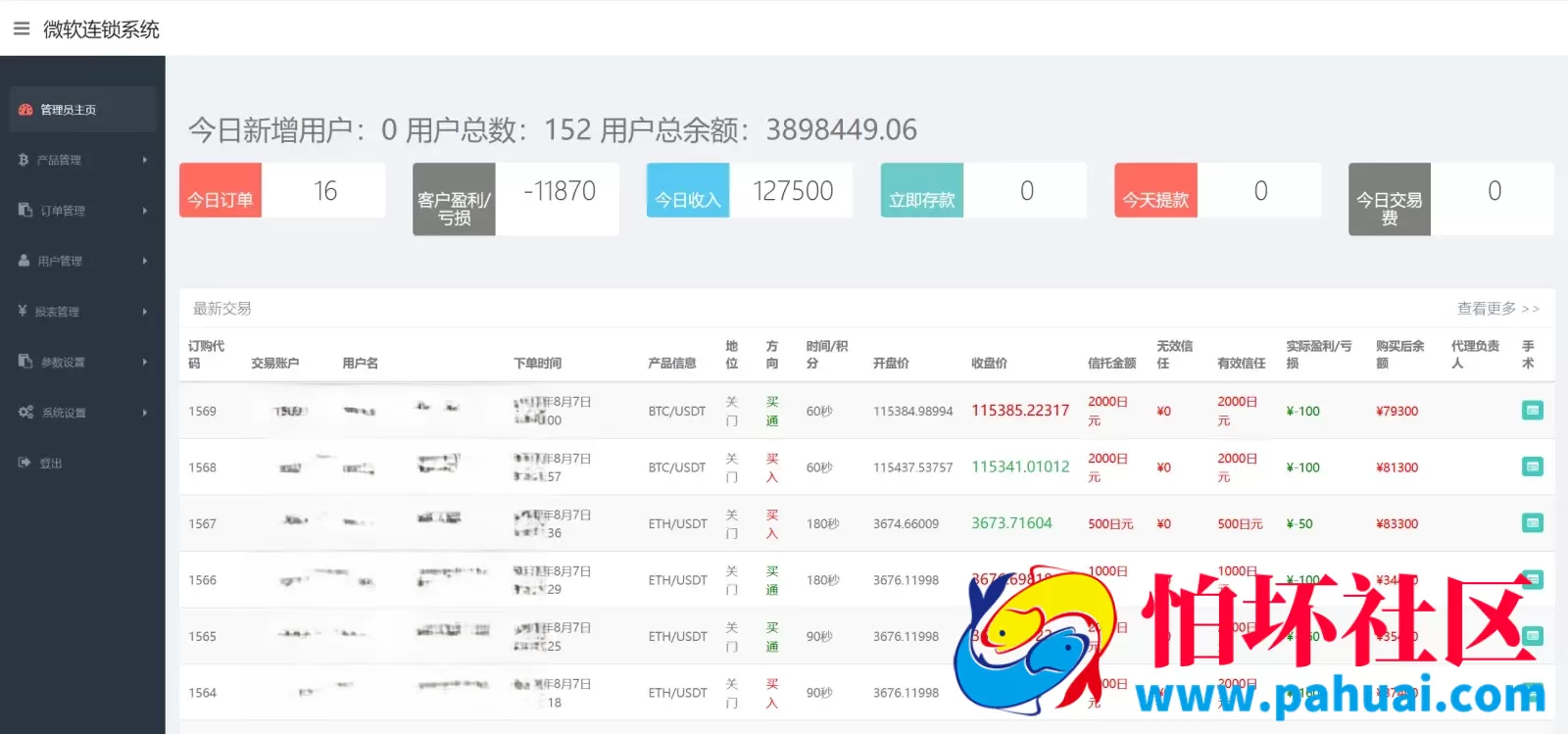
Task: Click the 代理负责人 column header
Action: pos(1475,354)
